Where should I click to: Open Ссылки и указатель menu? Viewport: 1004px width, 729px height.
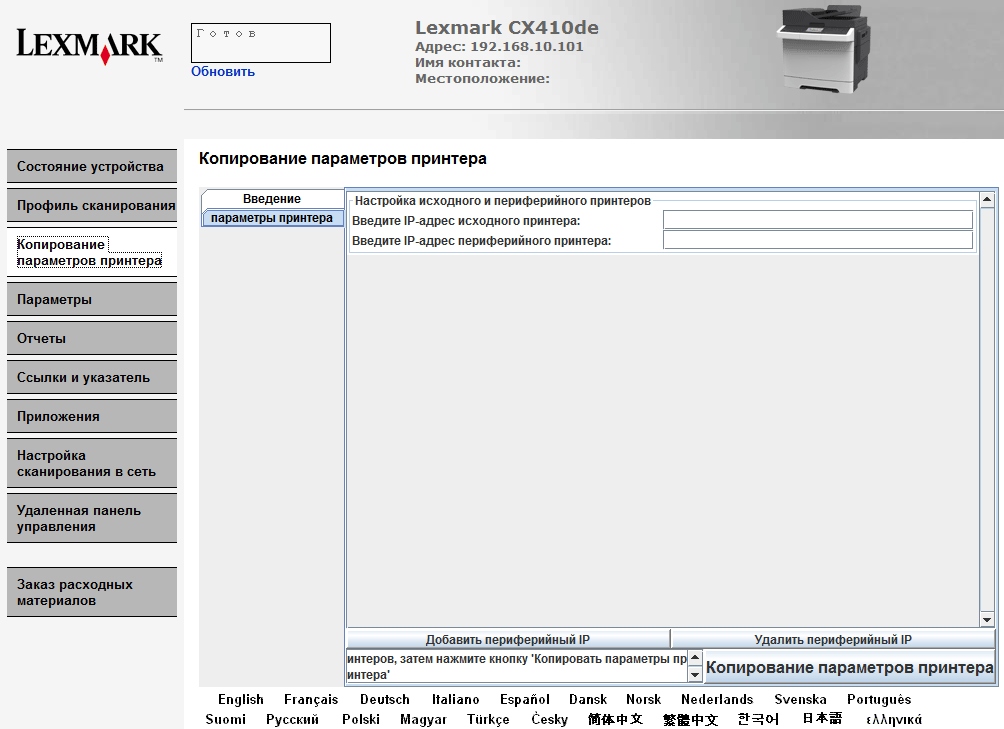[x=92, y=378]
